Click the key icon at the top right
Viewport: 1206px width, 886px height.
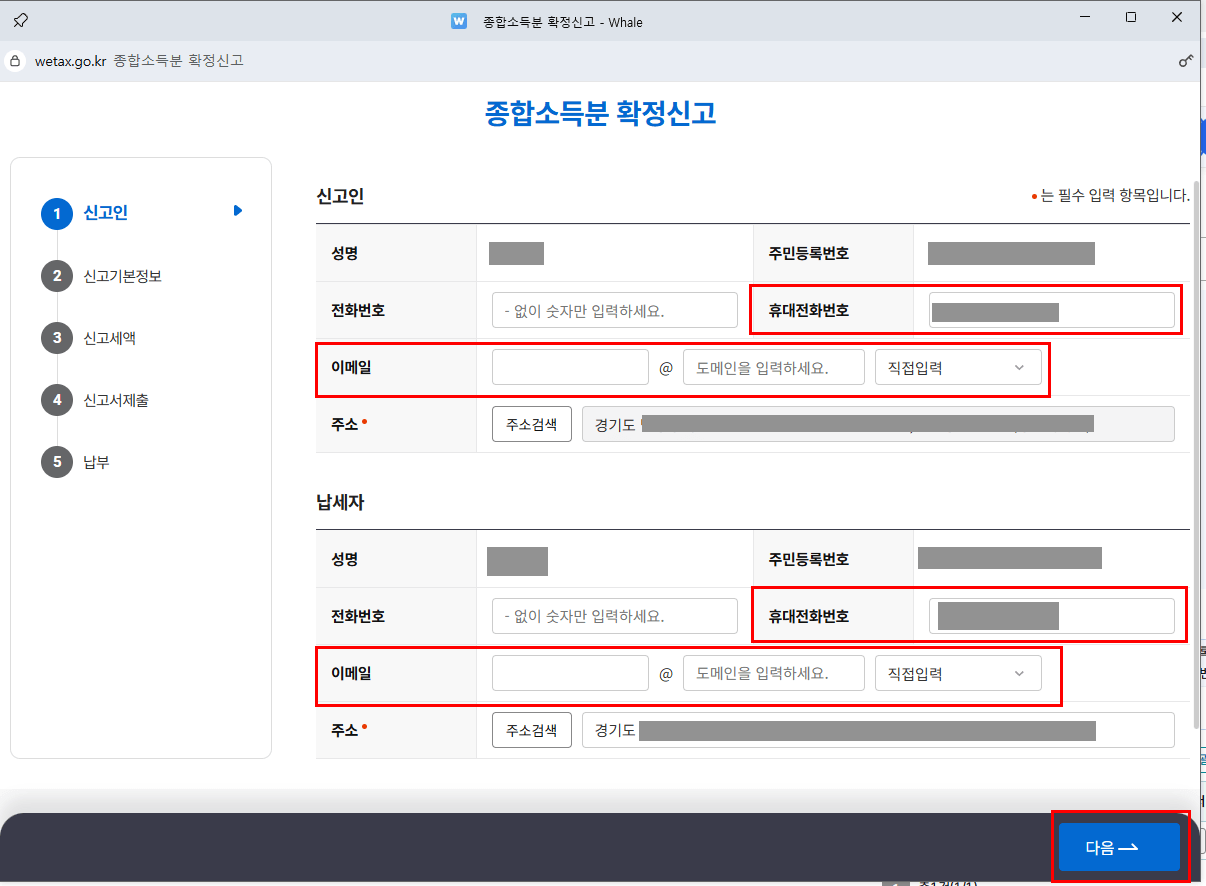coord(1185,60)
